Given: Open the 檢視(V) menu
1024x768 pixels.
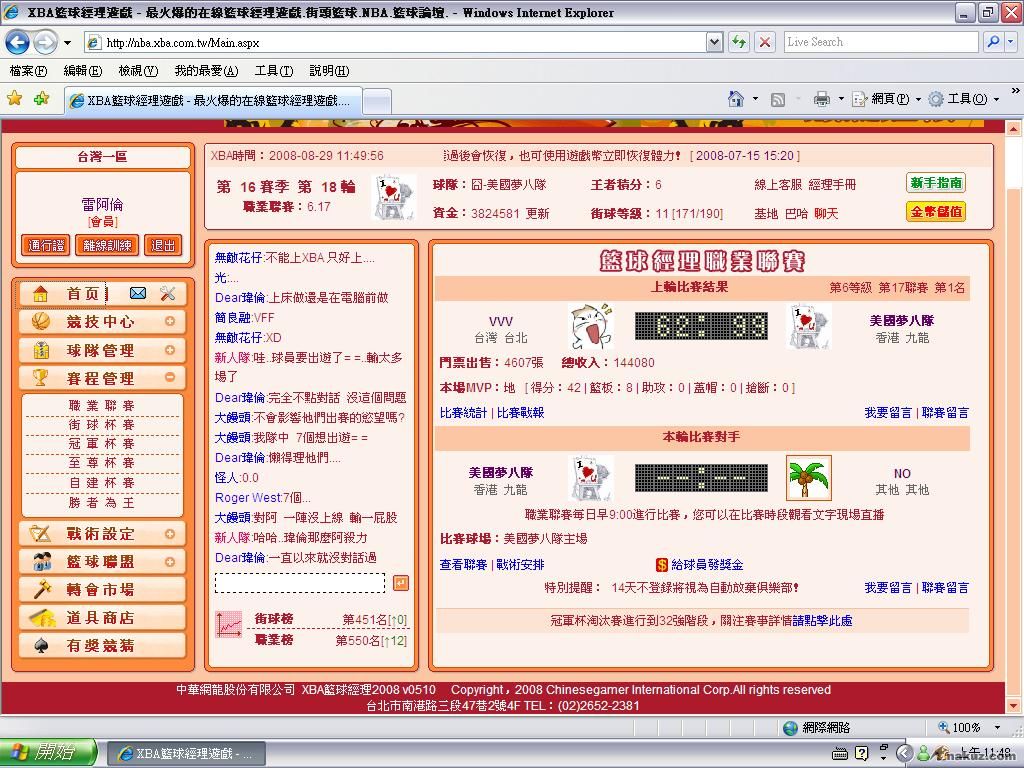Looking at the screenshot, I should point(138,71).
